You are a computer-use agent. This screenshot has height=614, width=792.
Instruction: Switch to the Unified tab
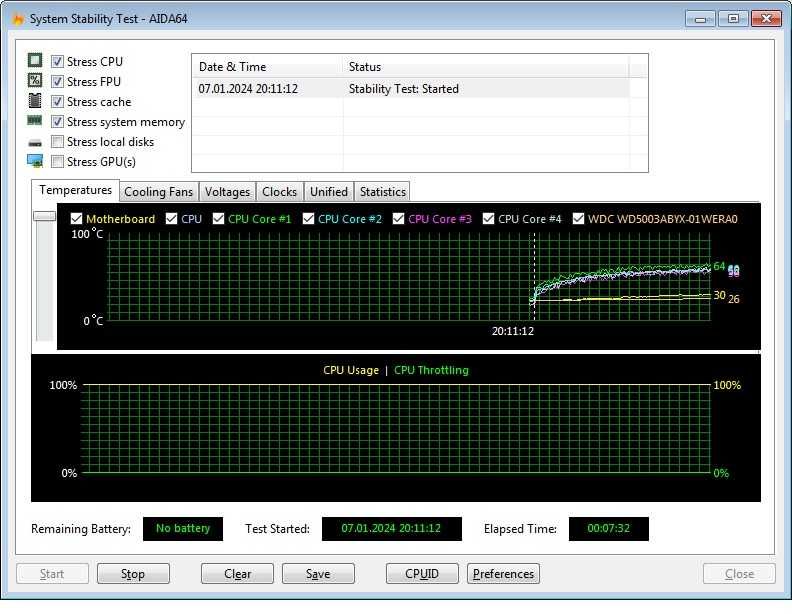point(329,192)
